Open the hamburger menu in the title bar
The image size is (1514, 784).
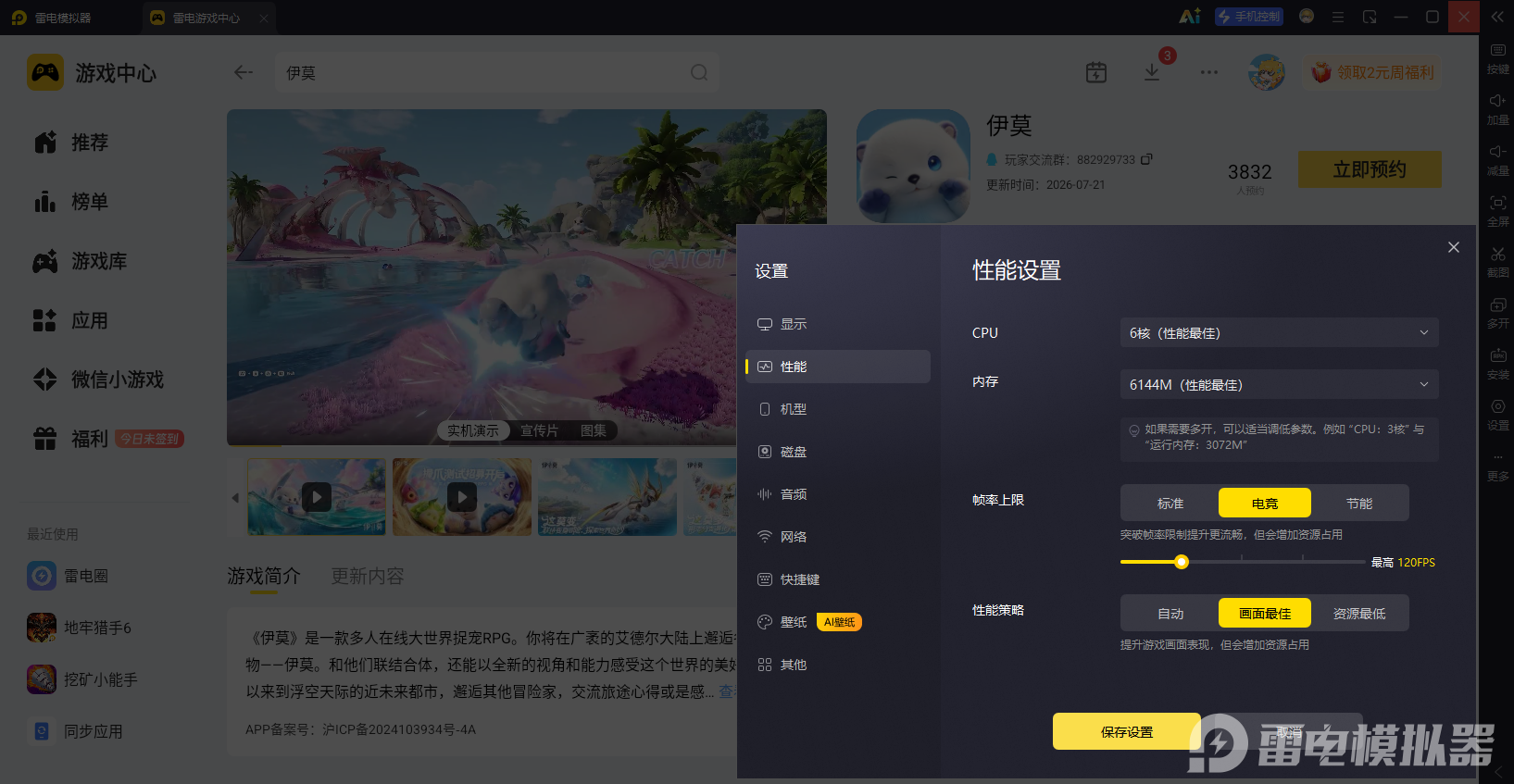click(x=1338, y=17)
